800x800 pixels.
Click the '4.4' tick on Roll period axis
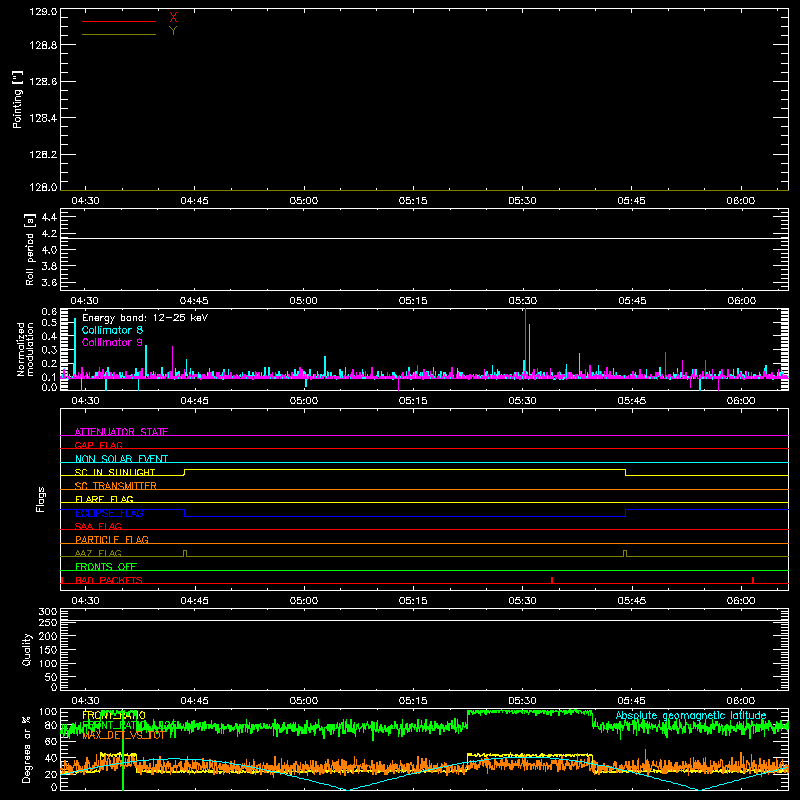point(49,217)
